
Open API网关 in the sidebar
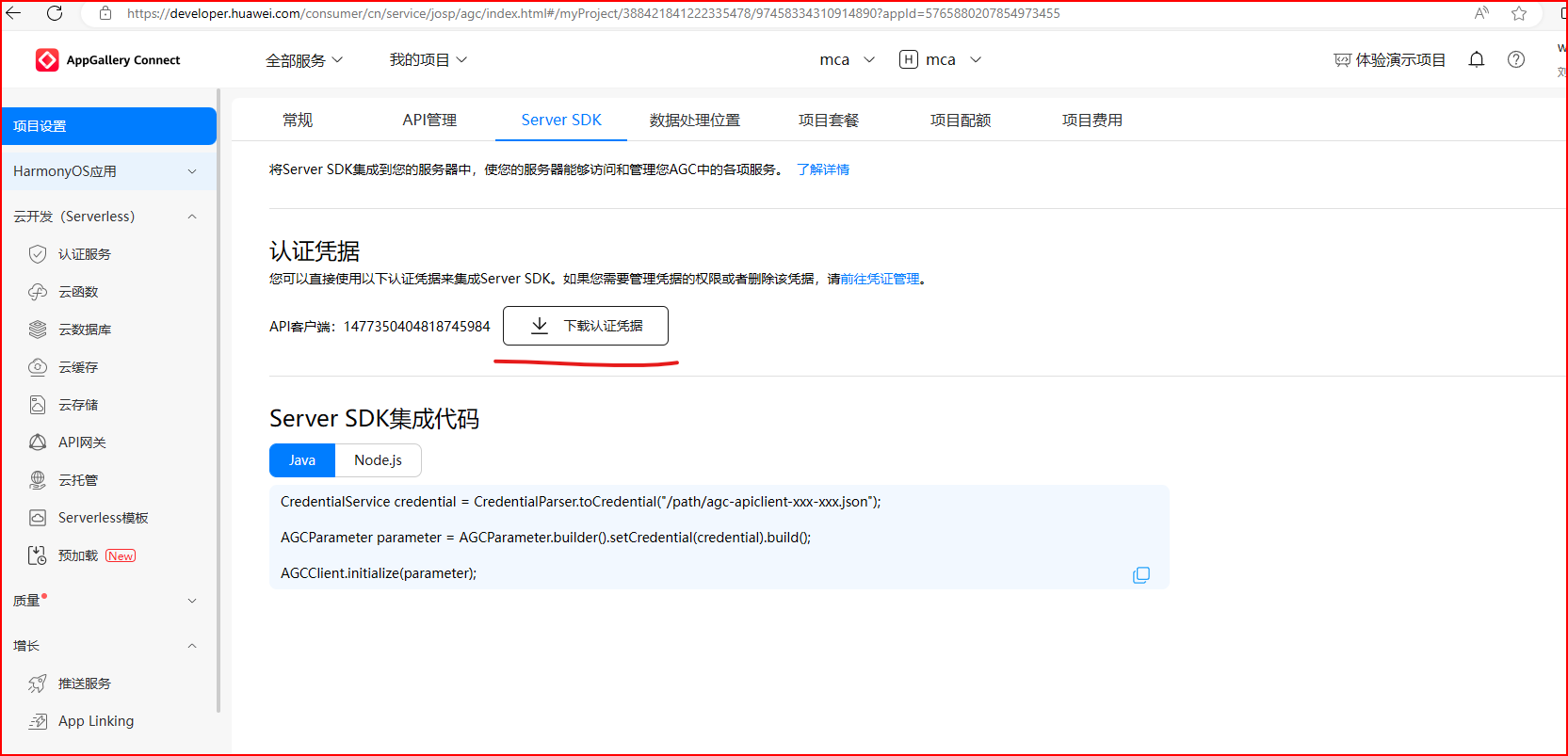[x=82, y=442]
